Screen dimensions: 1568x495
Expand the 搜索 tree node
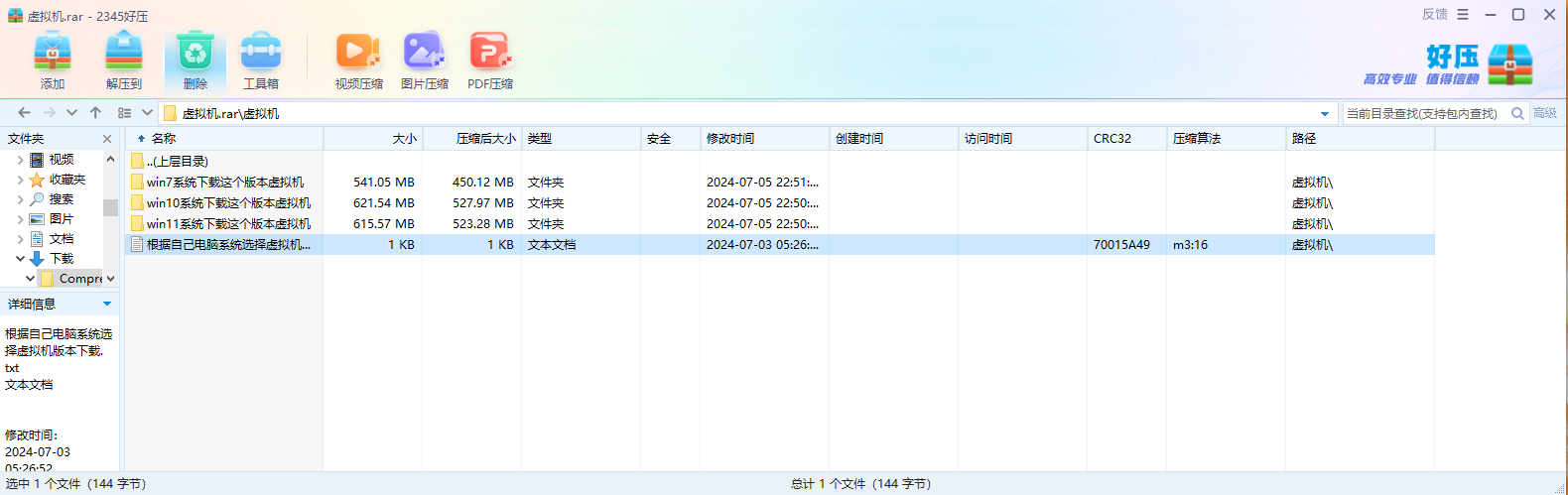pyautogui.click(x=20, y=199)
